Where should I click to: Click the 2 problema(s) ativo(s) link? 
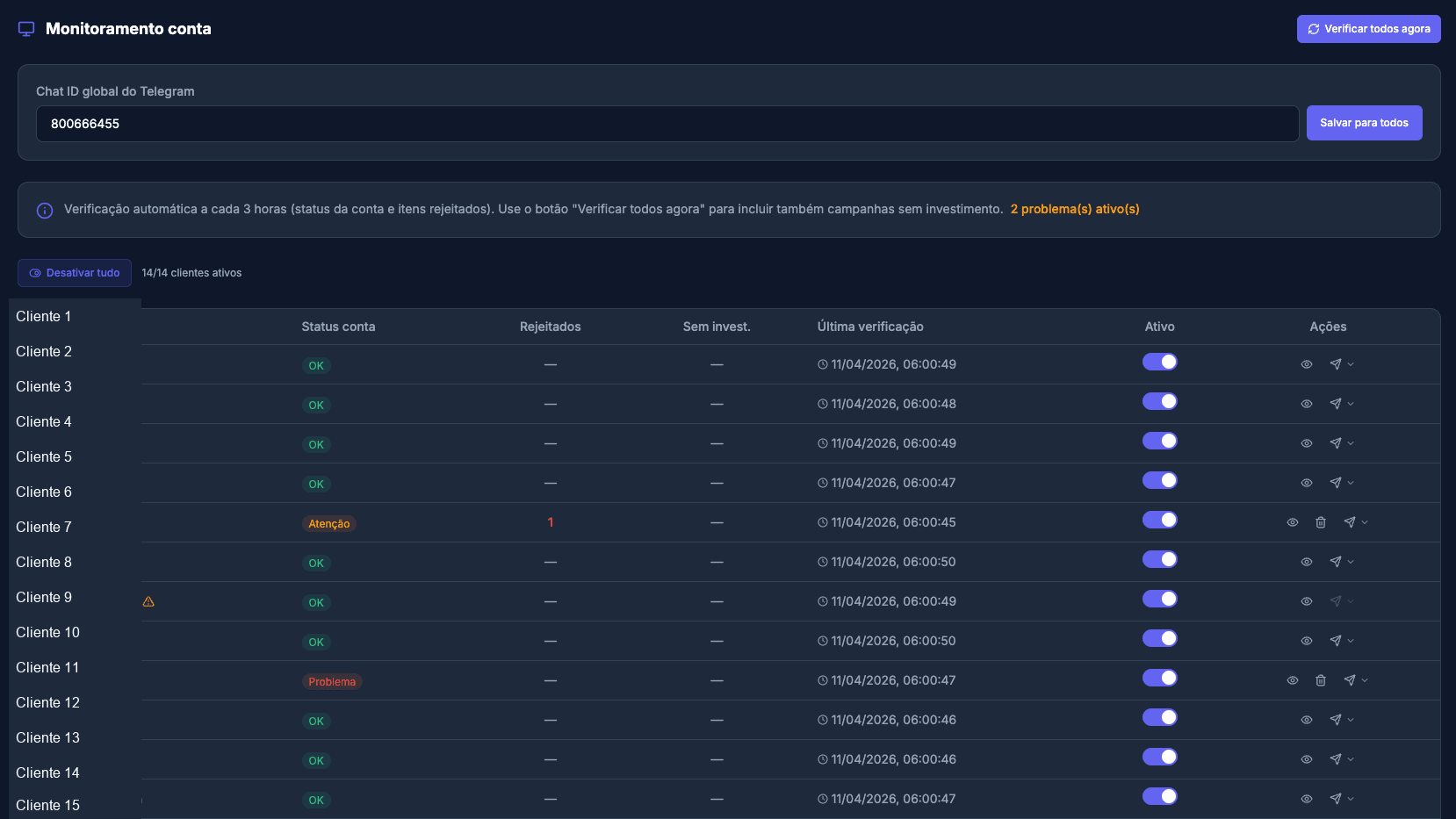[x=1075, y=209]
